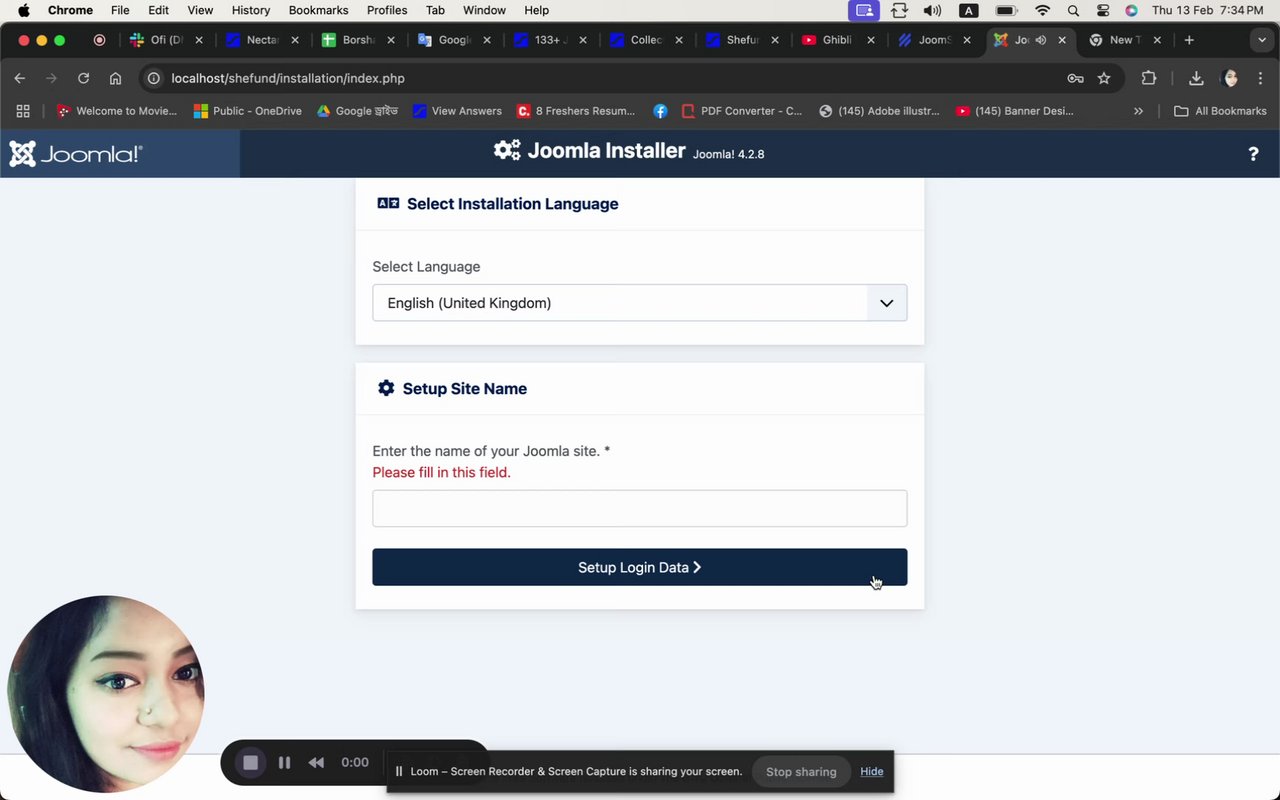Switch to the New Tab tab

[x=1125, y=40]
